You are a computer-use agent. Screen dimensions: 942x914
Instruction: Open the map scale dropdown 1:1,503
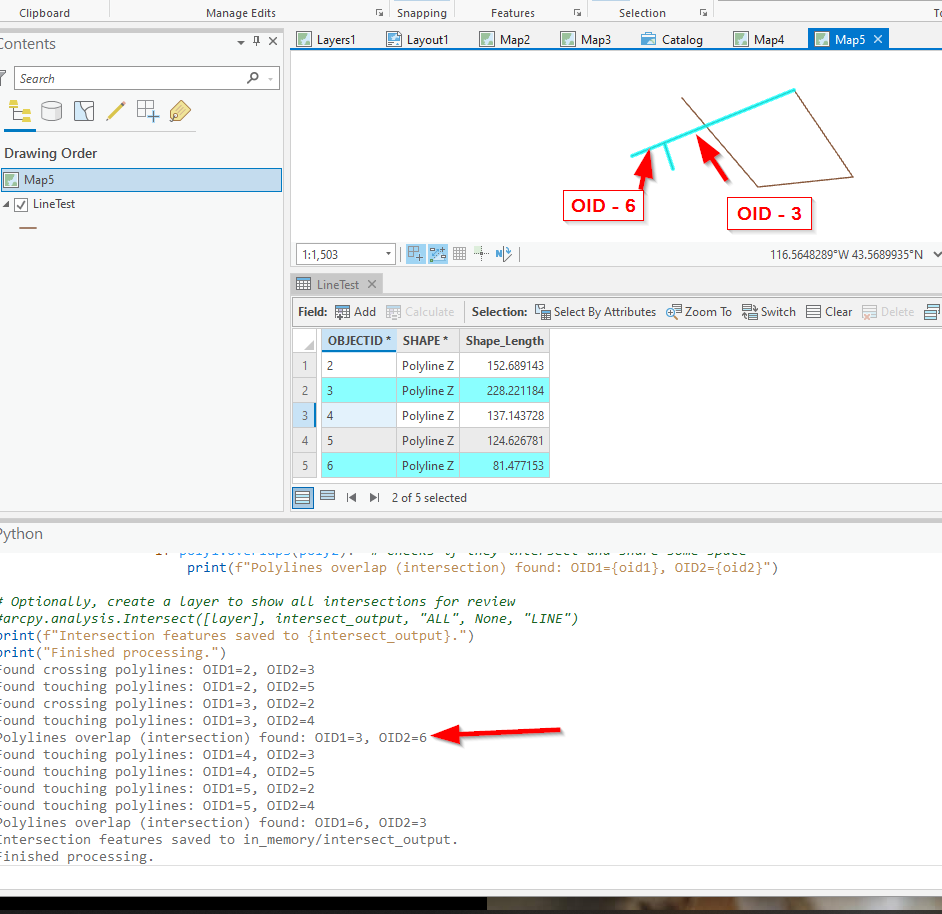pos(389,254)
